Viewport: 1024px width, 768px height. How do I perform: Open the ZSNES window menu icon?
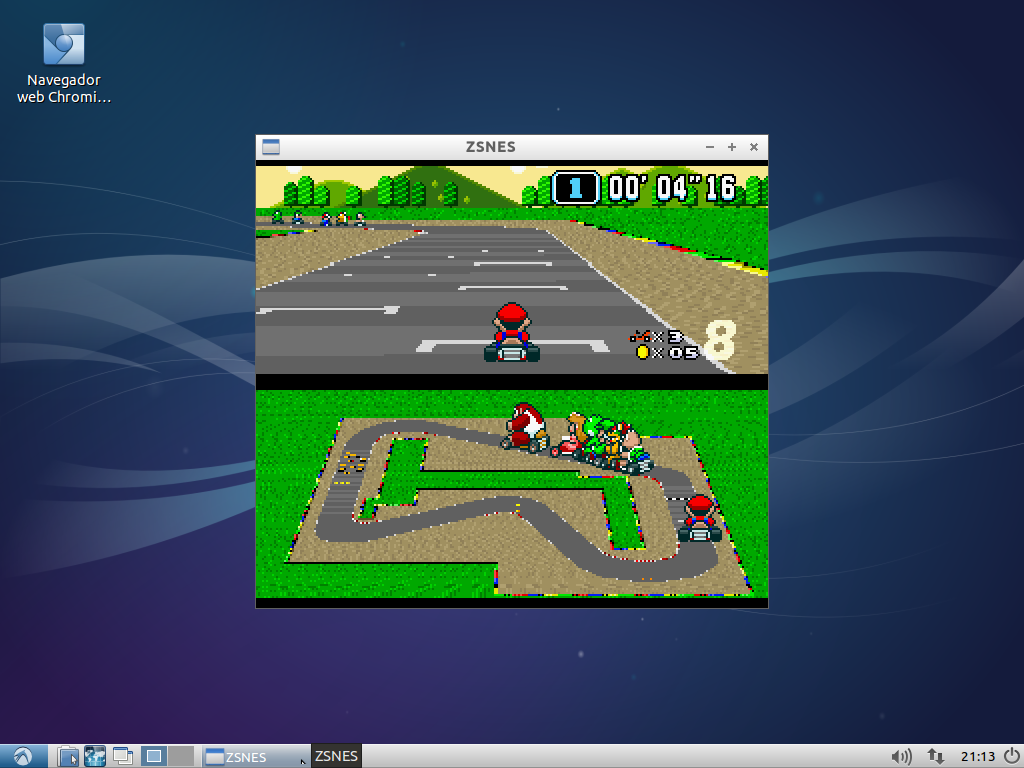point(270,147)
